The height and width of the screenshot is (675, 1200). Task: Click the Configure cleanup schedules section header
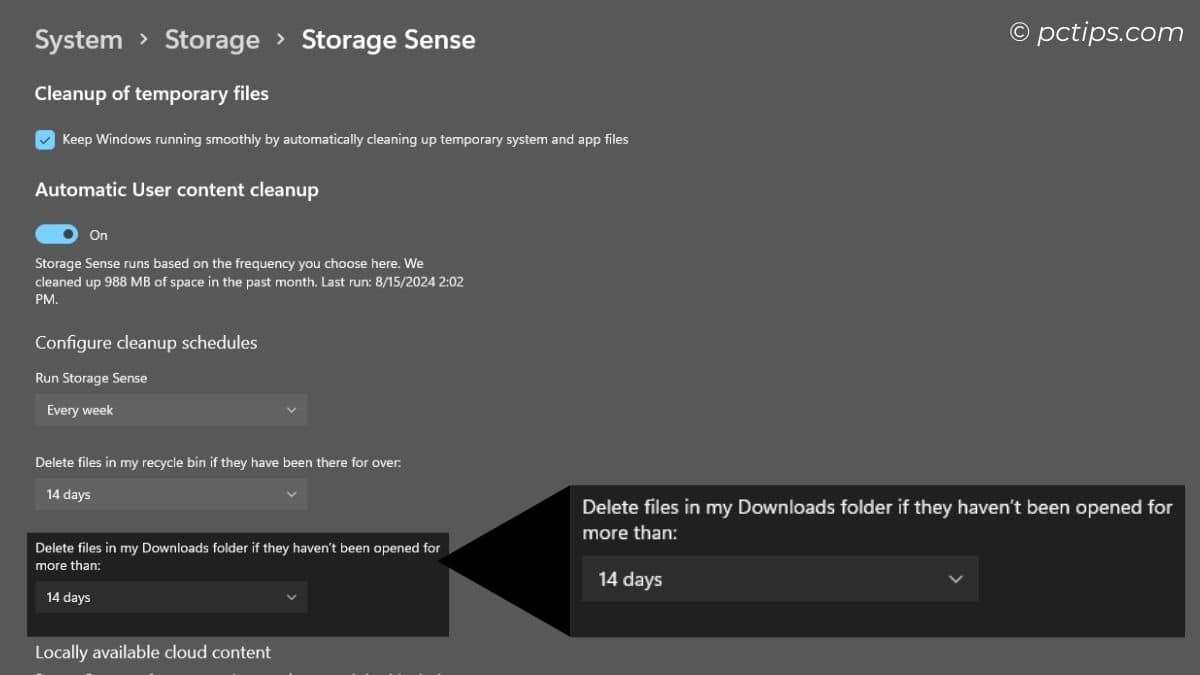(145, 342)
